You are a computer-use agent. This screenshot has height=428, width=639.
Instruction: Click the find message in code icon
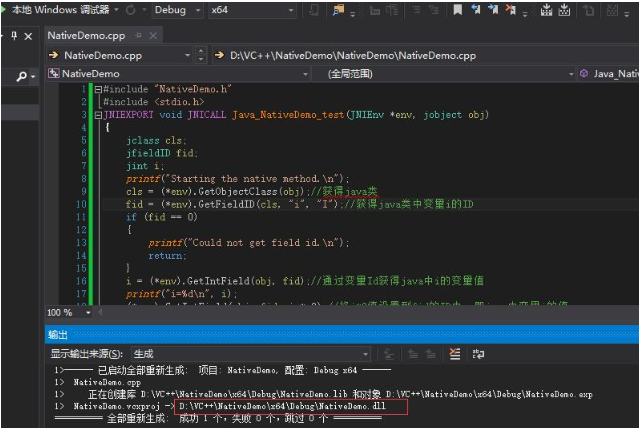tap(389, 354)
